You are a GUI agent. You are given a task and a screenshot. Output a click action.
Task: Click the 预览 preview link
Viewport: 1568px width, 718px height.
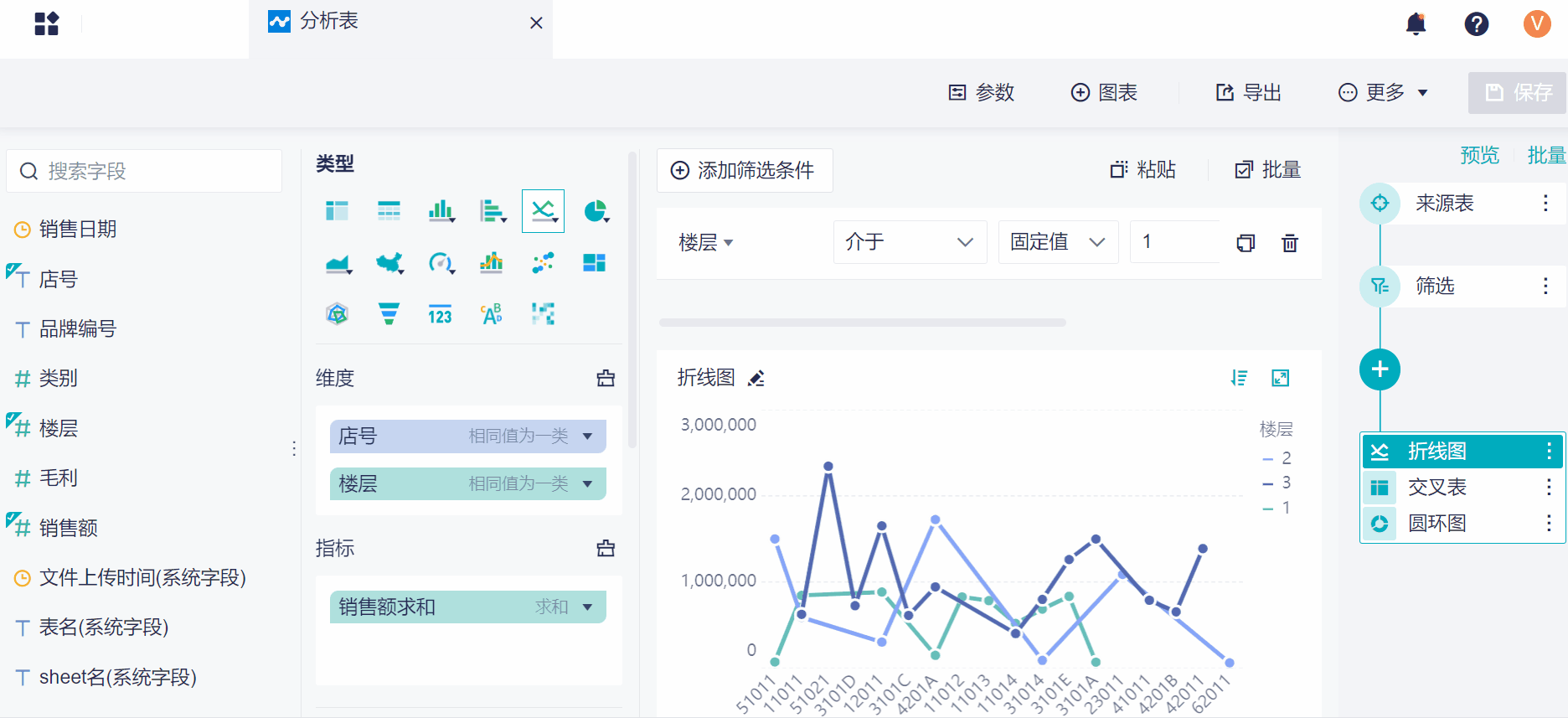(1480, 156)
